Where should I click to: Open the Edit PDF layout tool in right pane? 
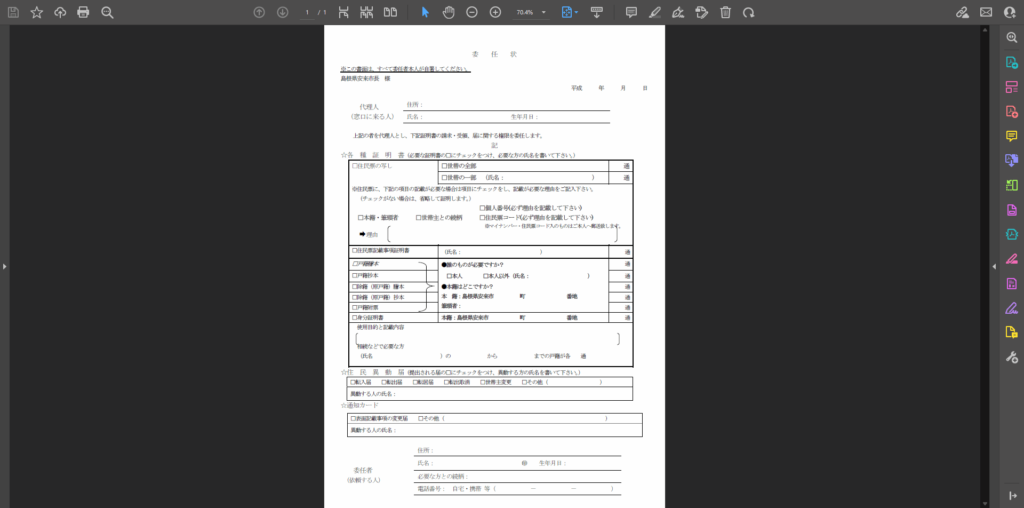coord(1012,87)
